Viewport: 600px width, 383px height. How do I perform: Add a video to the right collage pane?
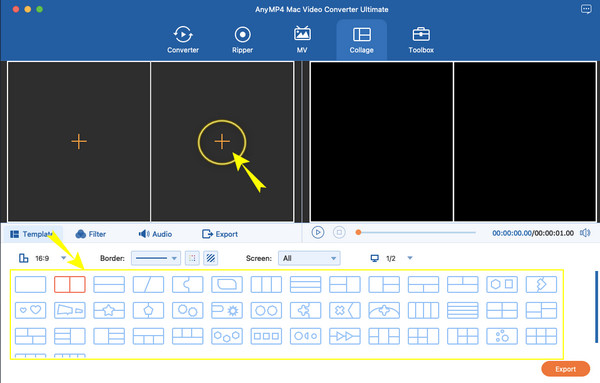[x=222, y=142]
